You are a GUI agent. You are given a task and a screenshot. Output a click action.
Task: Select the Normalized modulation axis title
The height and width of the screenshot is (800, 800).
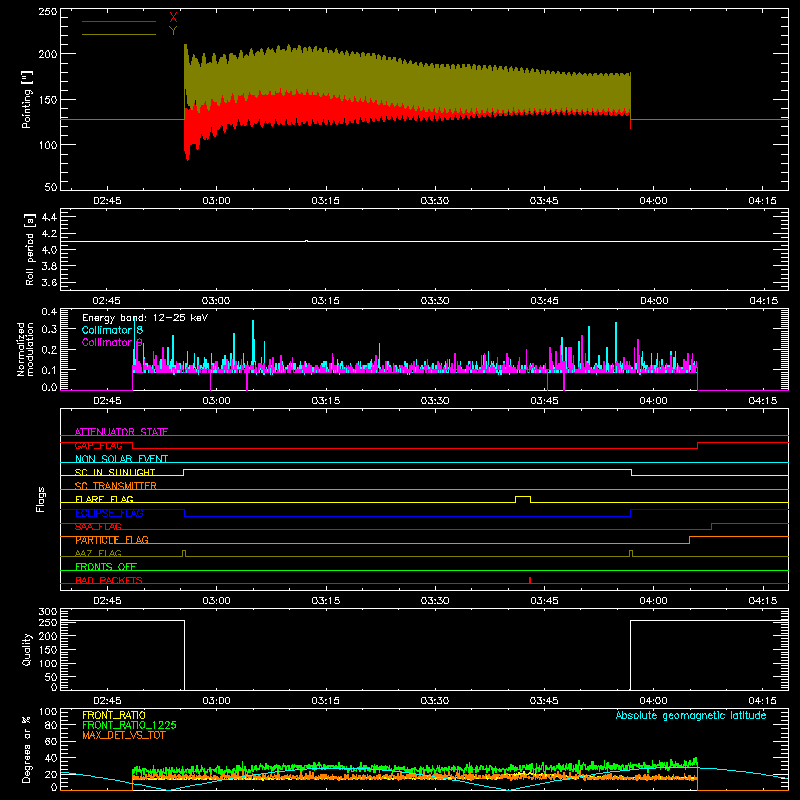(25, 349)
